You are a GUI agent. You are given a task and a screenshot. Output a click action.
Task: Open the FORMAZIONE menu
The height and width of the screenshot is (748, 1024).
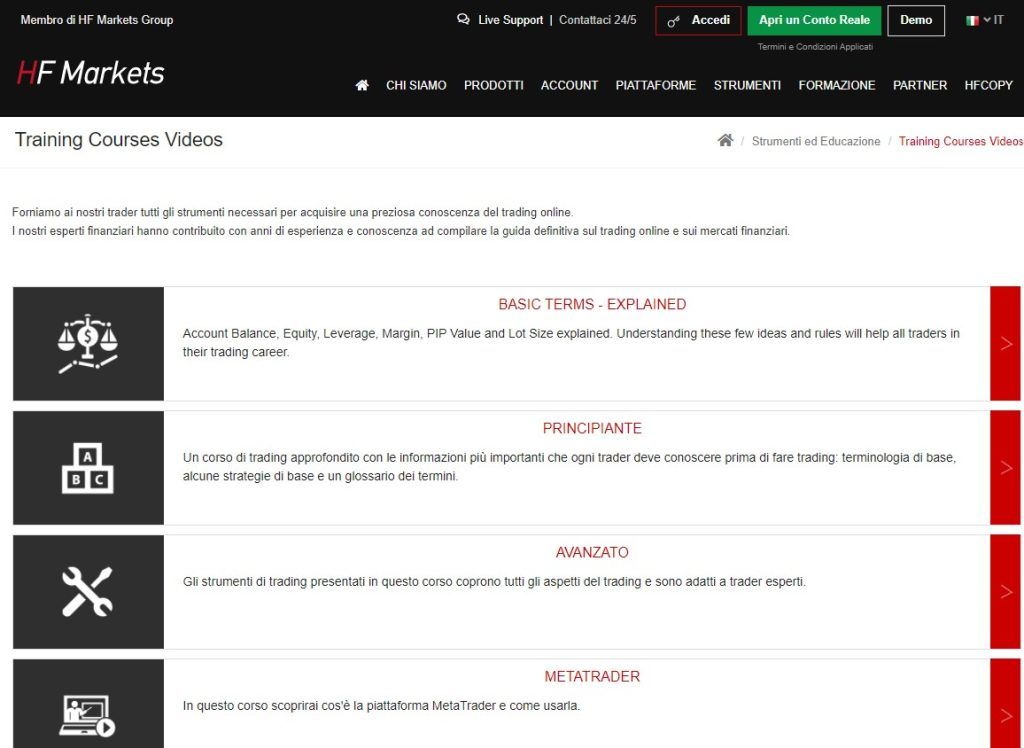(x=837, y=86)
